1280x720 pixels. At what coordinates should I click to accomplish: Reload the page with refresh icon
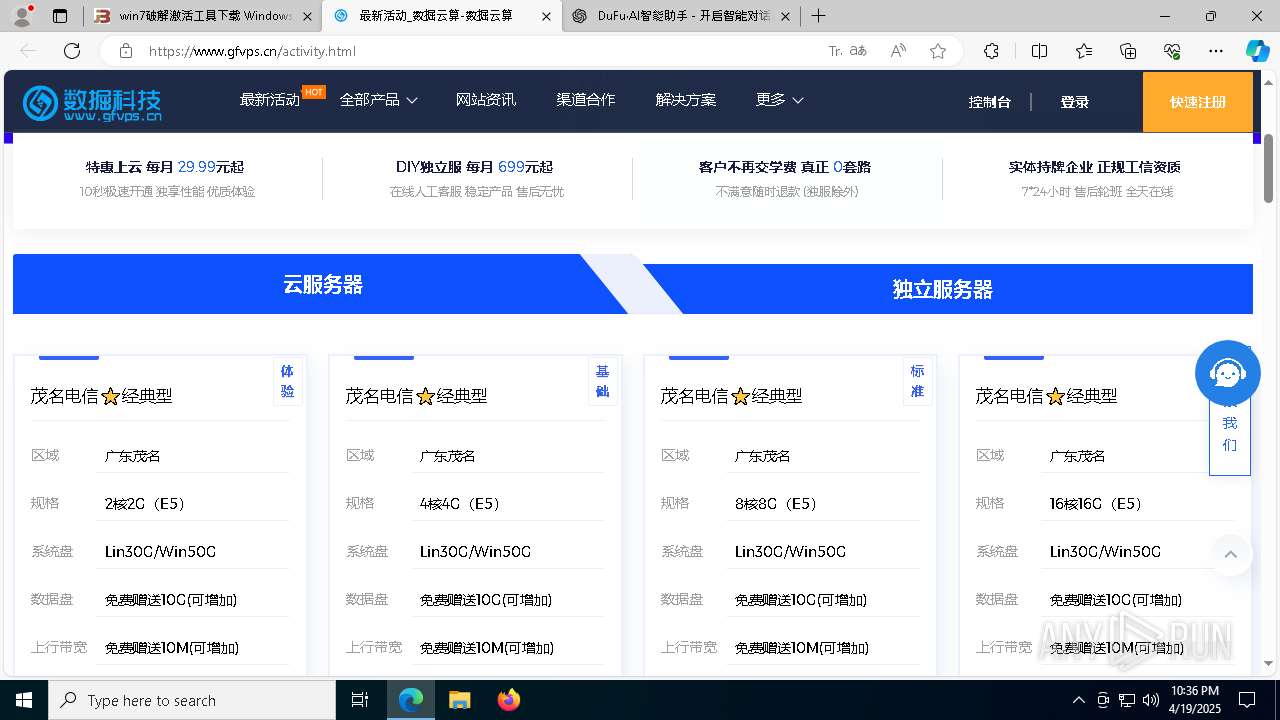click(72, 51)
